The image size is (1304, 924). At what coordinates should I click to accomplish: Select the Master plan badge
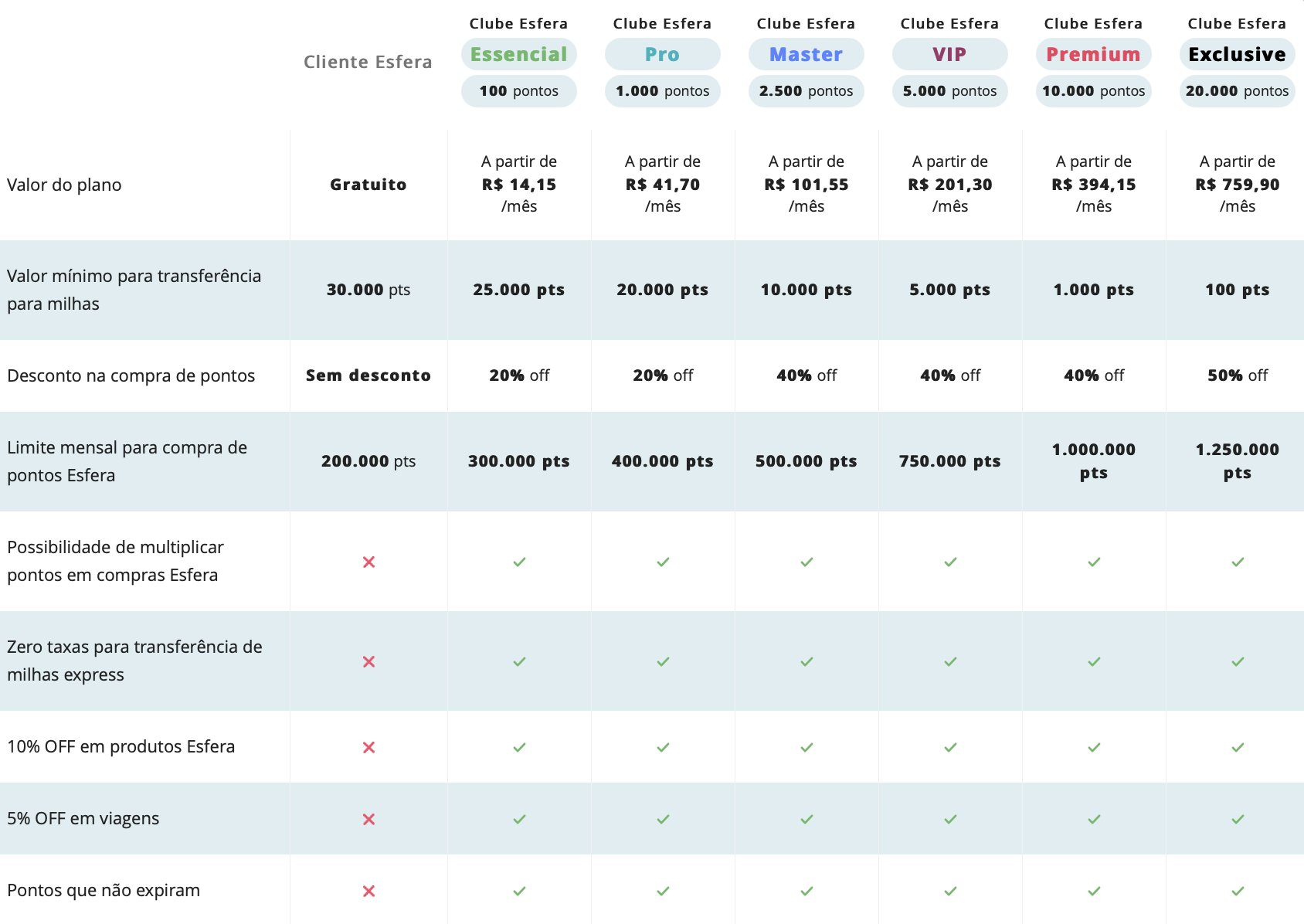807,54
